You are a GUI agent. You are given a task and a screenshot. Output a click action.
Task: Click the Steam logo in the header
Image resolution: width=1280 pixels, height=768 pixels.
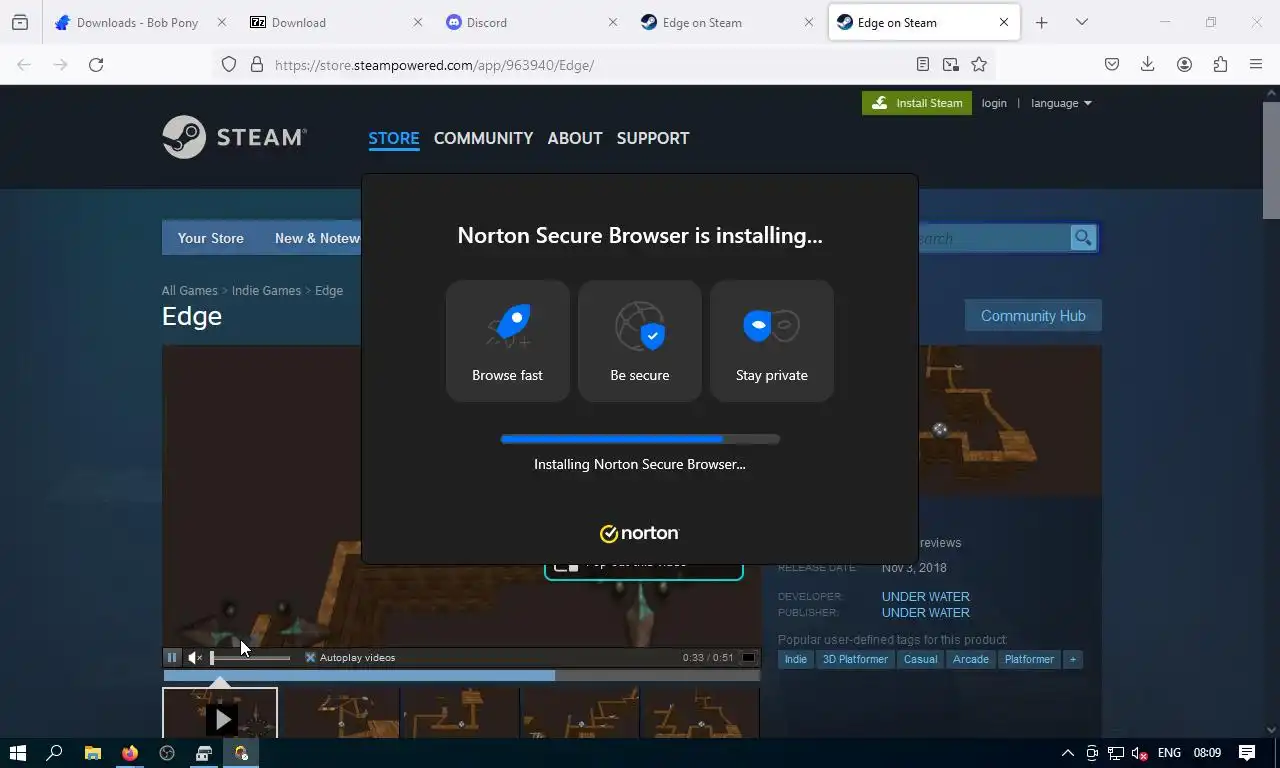coord(235,137)
